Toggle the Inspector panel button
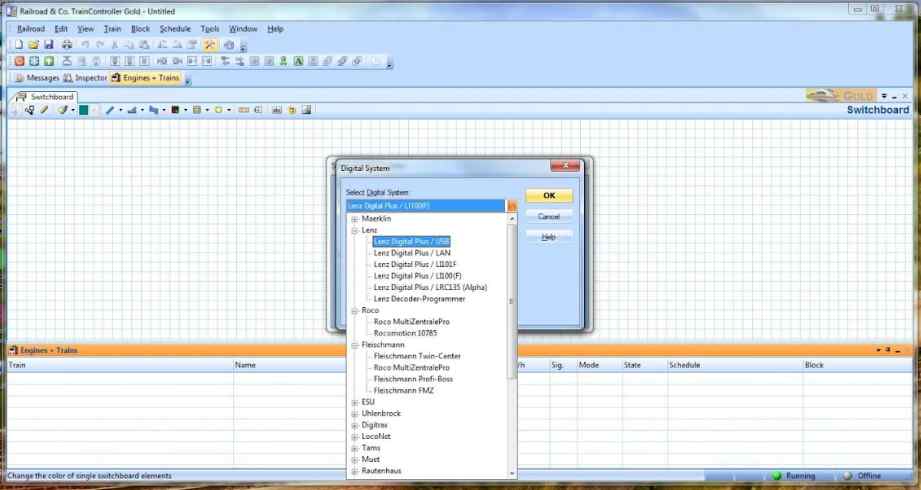 click(85, 78)
